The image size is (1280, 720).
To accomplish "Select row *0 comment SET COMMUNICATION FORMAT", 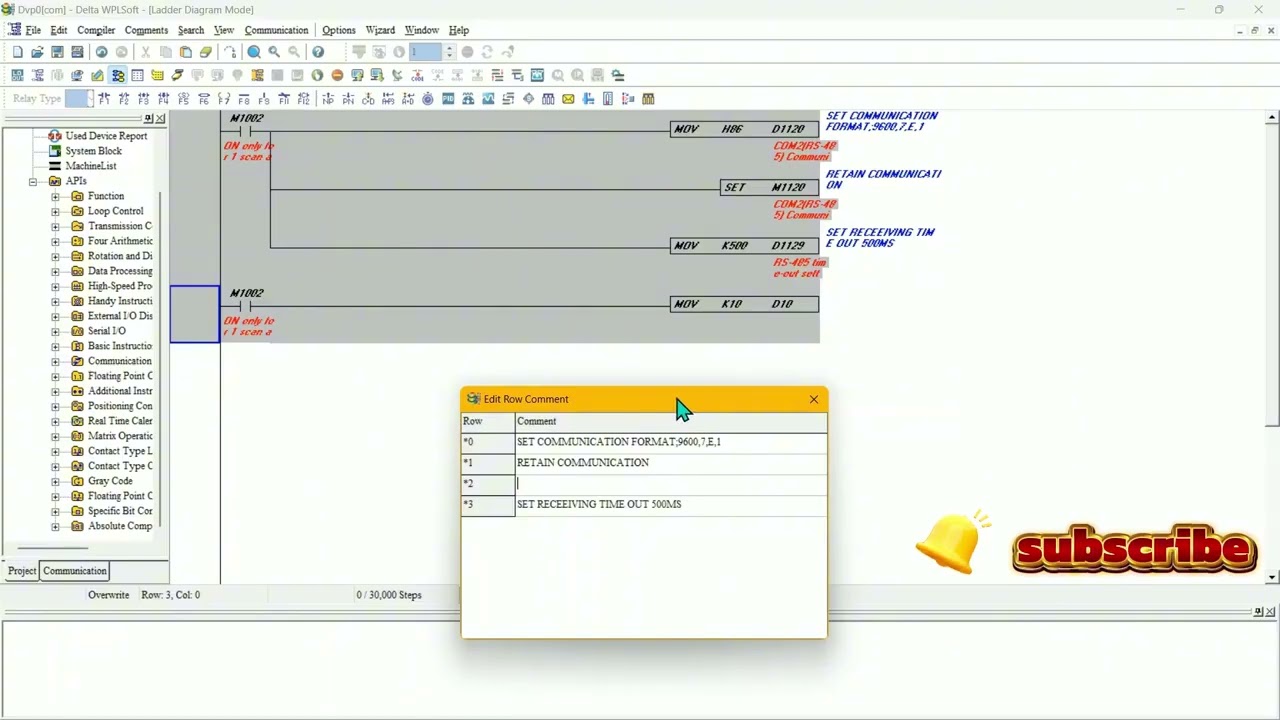I will pyautogui.click(x=671, y=442).
